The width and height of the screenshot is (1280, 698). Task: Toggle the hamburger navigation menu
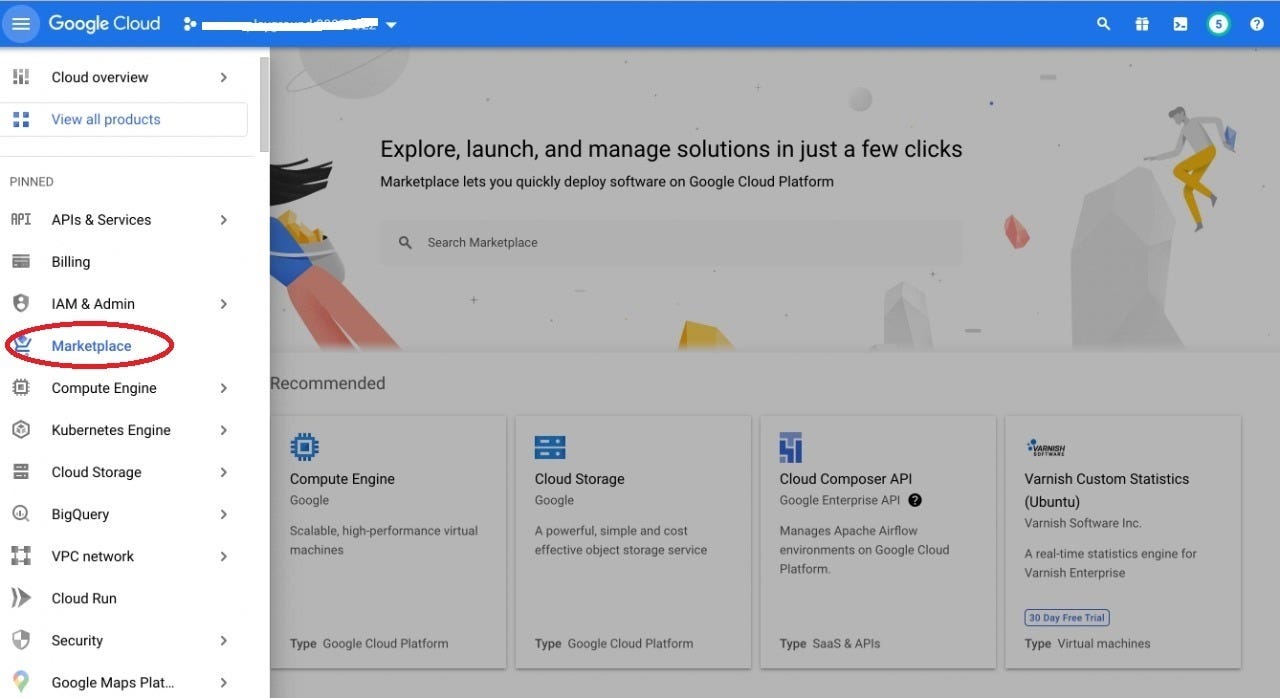point(21,24)
